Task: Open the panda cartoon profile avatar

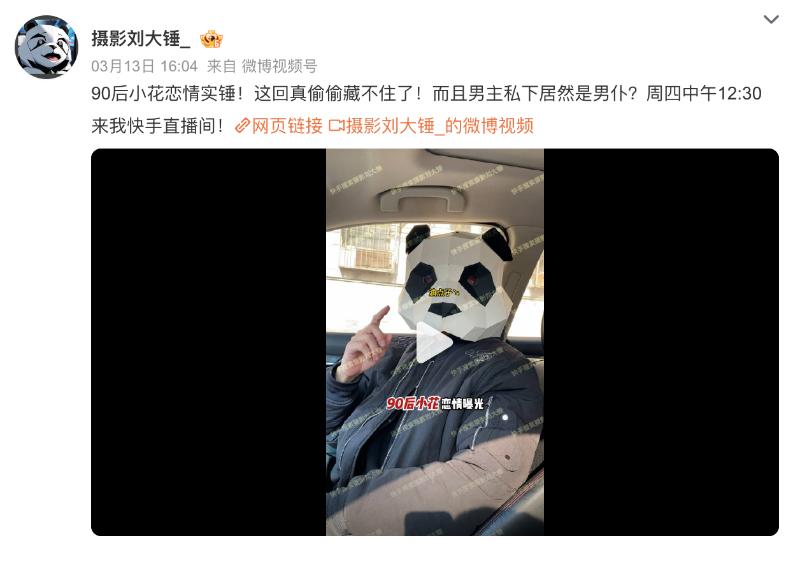Action: pos(46,47)
